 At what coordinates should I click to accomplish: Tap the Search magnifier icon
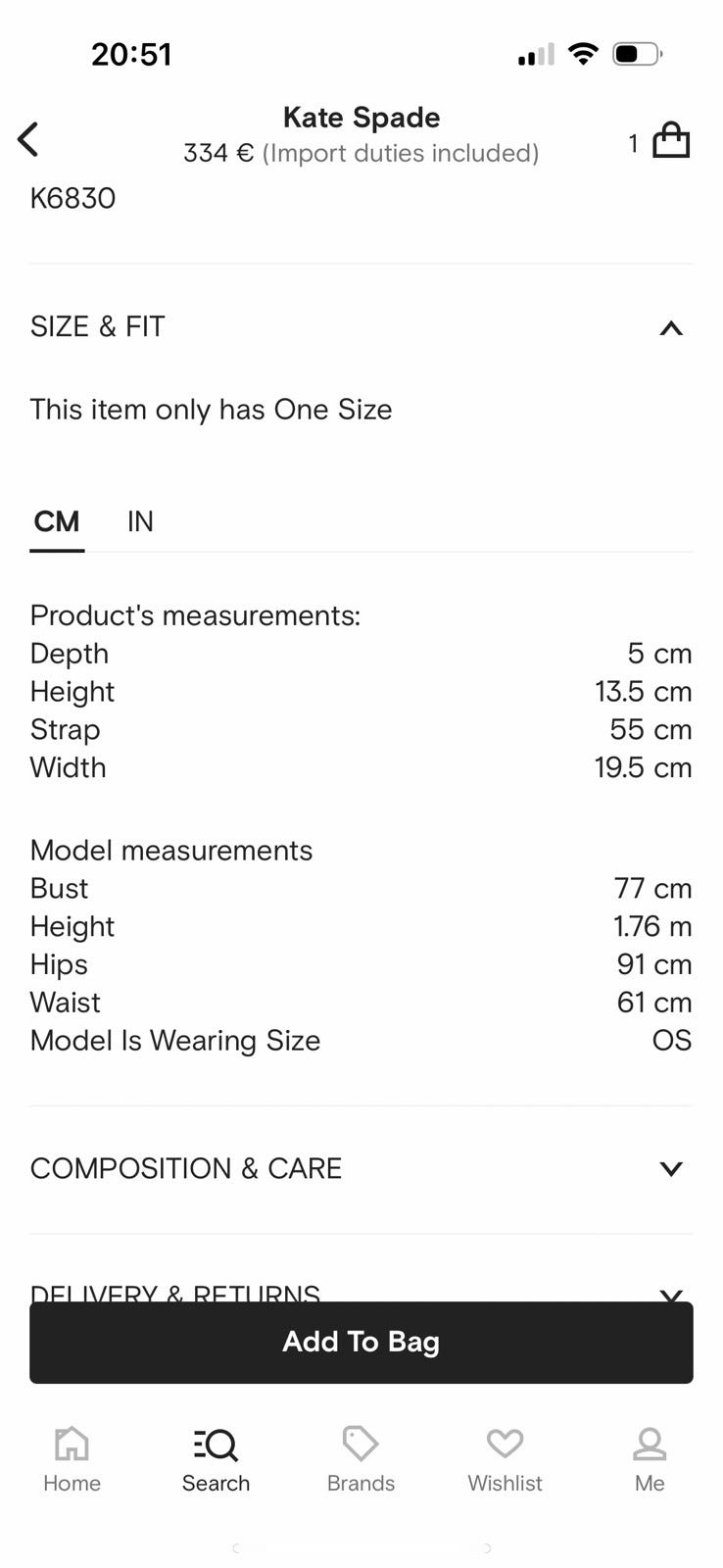click(216, 1444)
